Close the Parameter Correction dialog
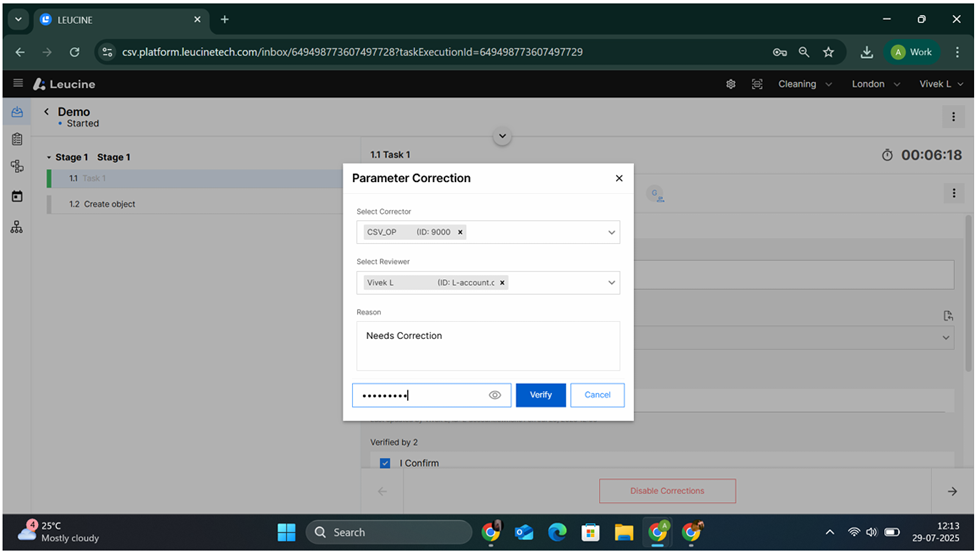Image resolution: width=975 pixels, height=554 pixels. [x=619, y=178]
